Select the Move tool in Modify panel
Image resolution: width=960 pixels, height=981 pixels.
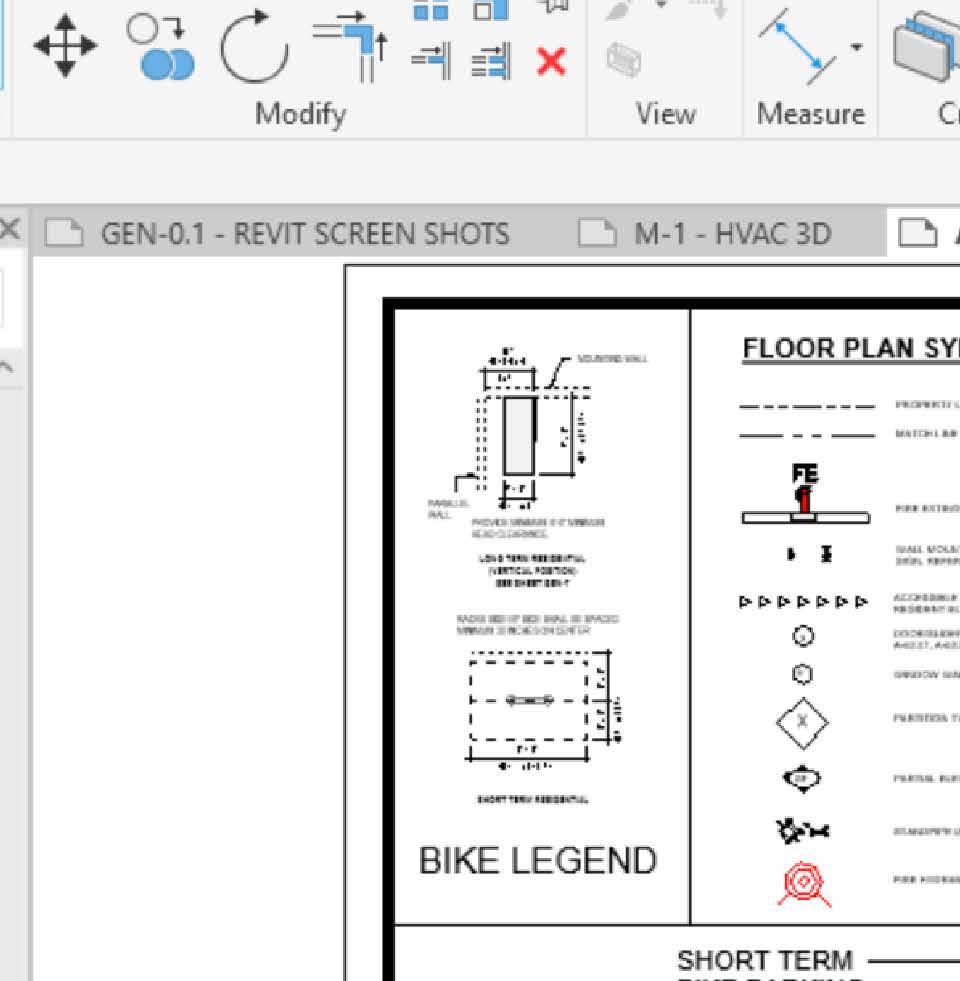point(65,46)
